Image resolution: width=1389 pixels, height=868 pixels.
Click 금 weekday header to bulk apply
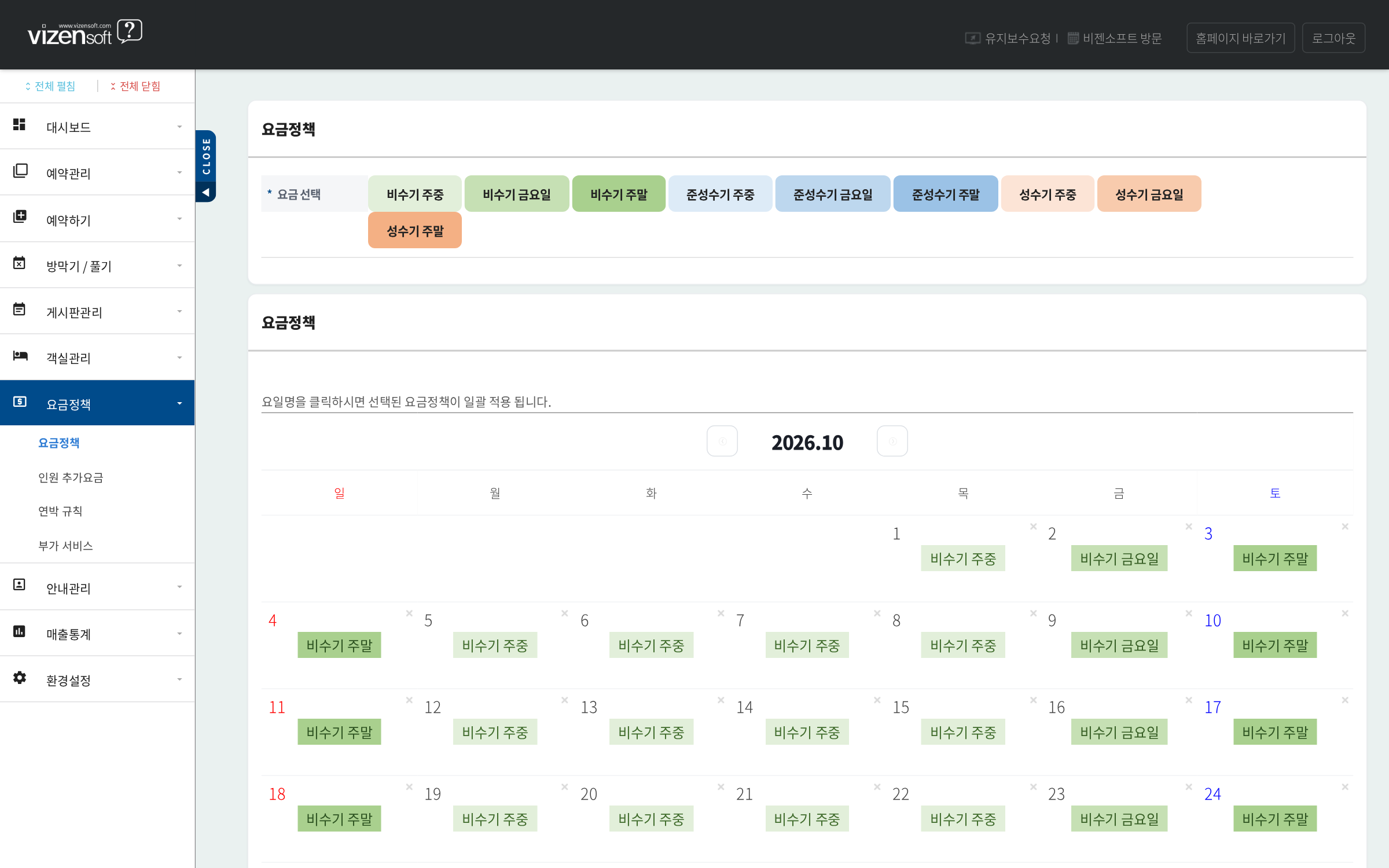[1119, 493]
